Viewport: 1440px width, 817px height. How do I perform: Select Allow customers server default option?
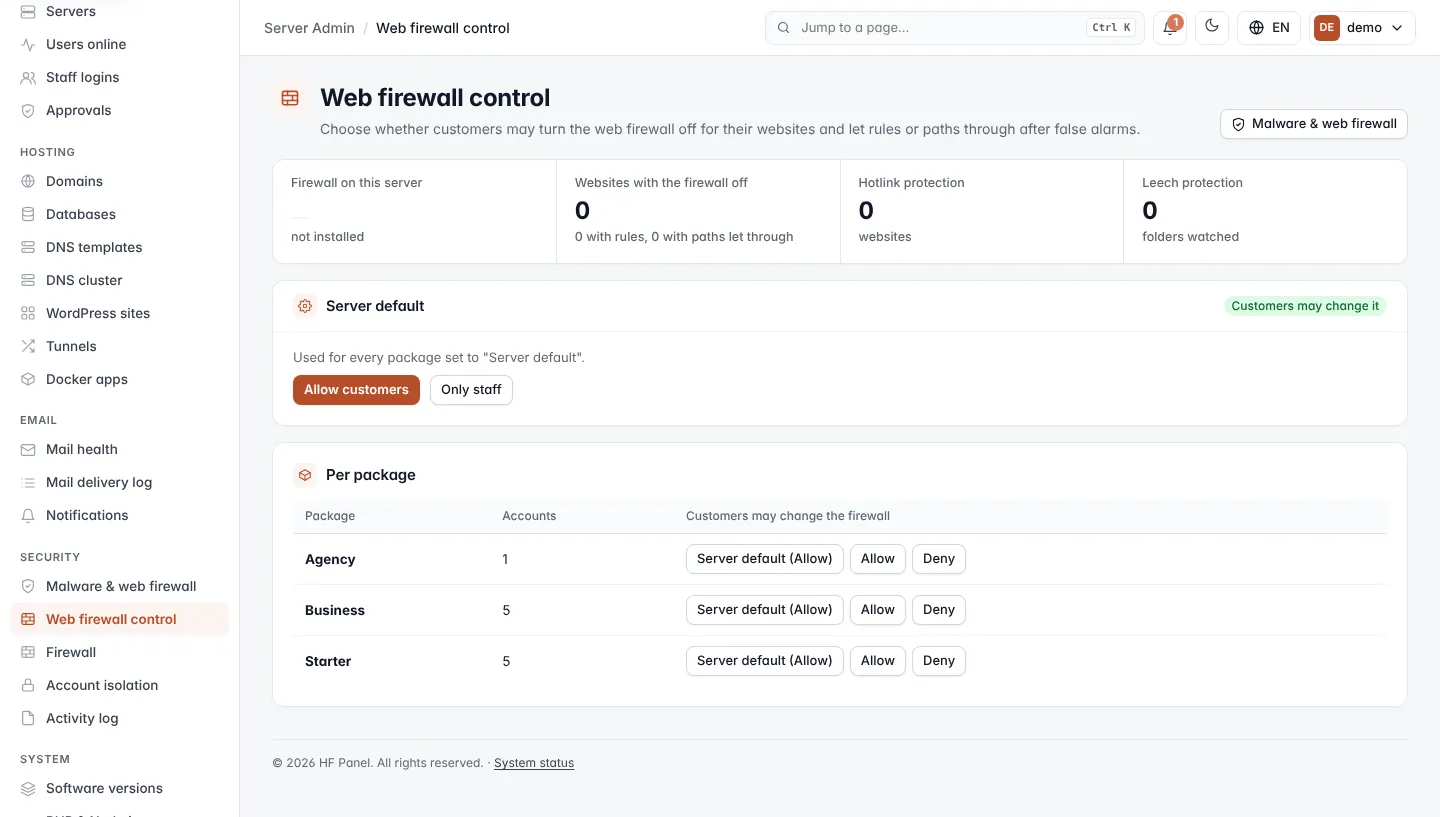[356, 390]
